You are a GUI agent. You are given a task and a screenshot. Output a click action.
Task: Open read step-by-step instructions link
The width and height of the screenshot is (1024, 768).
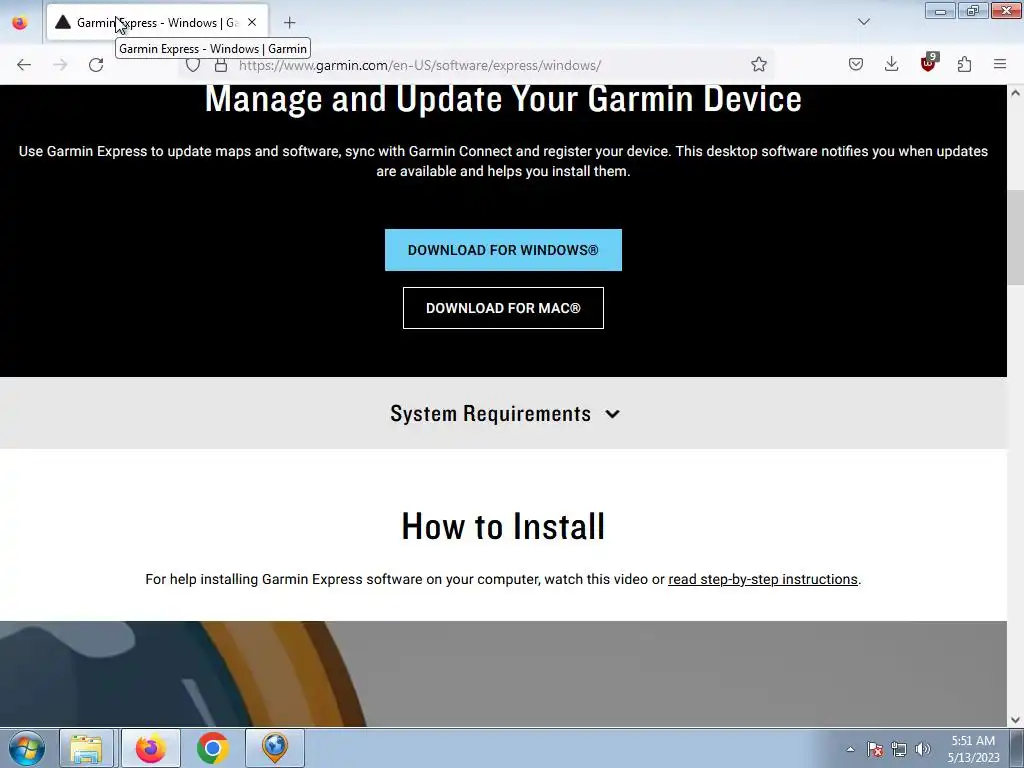pyautogui.click(x=763, y=579)
